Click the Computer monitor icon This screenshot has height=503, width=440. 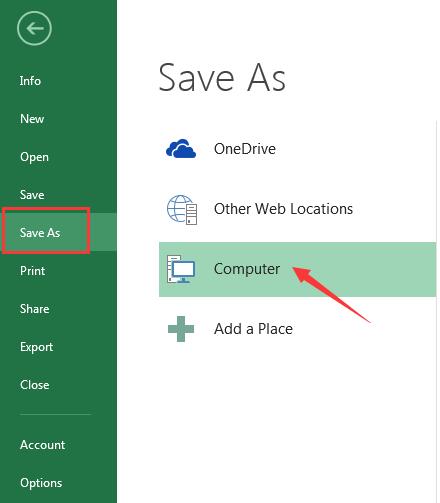[x=181, y=269]
